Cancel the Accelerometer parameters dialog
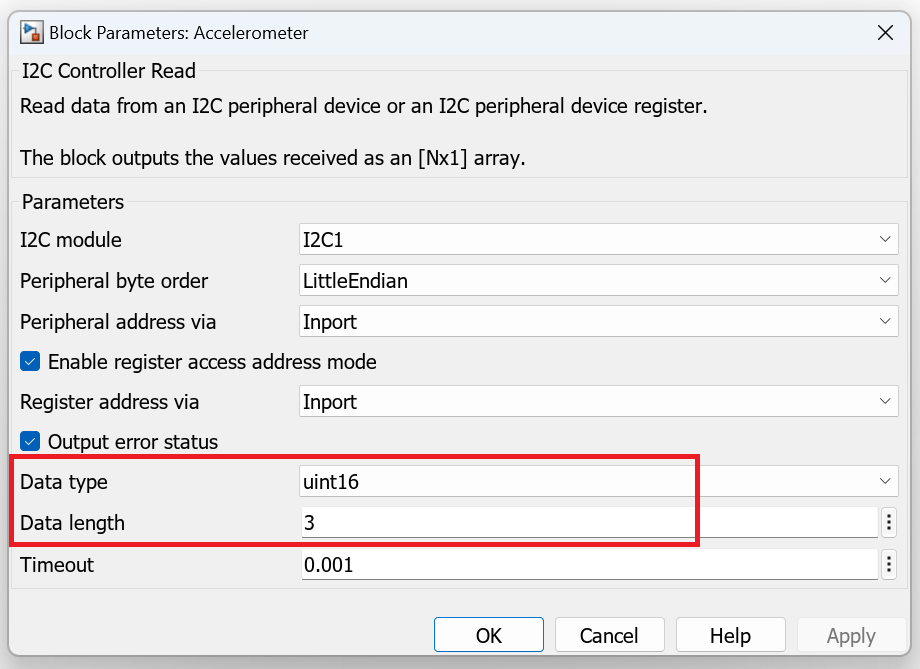 coord(609,634)
